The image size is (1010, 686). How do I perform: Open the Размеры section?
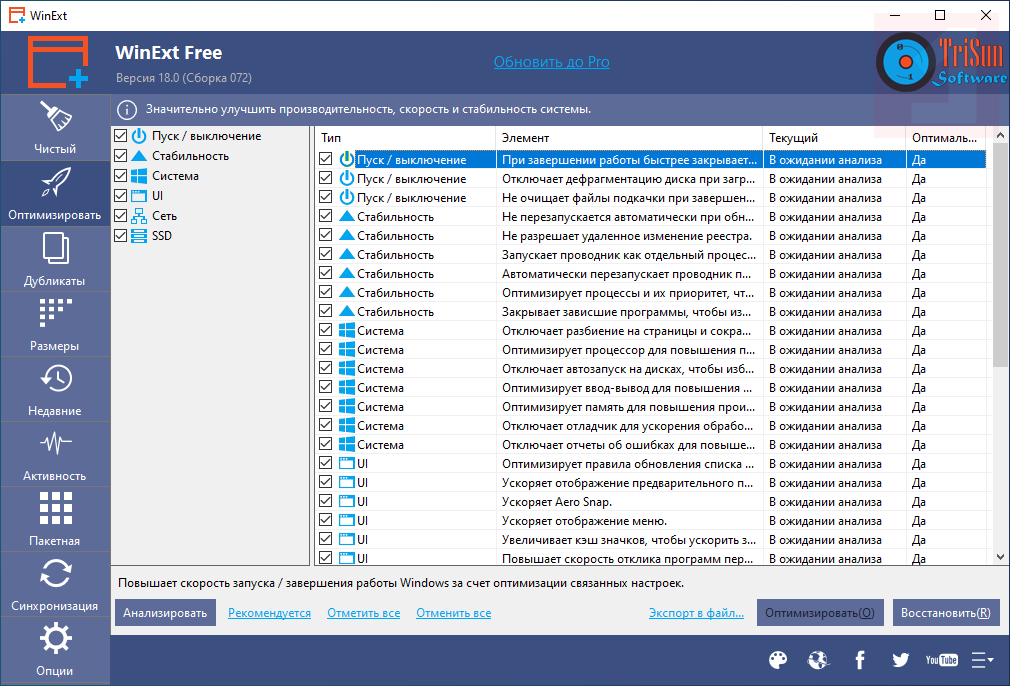click(x=55, y=324)
